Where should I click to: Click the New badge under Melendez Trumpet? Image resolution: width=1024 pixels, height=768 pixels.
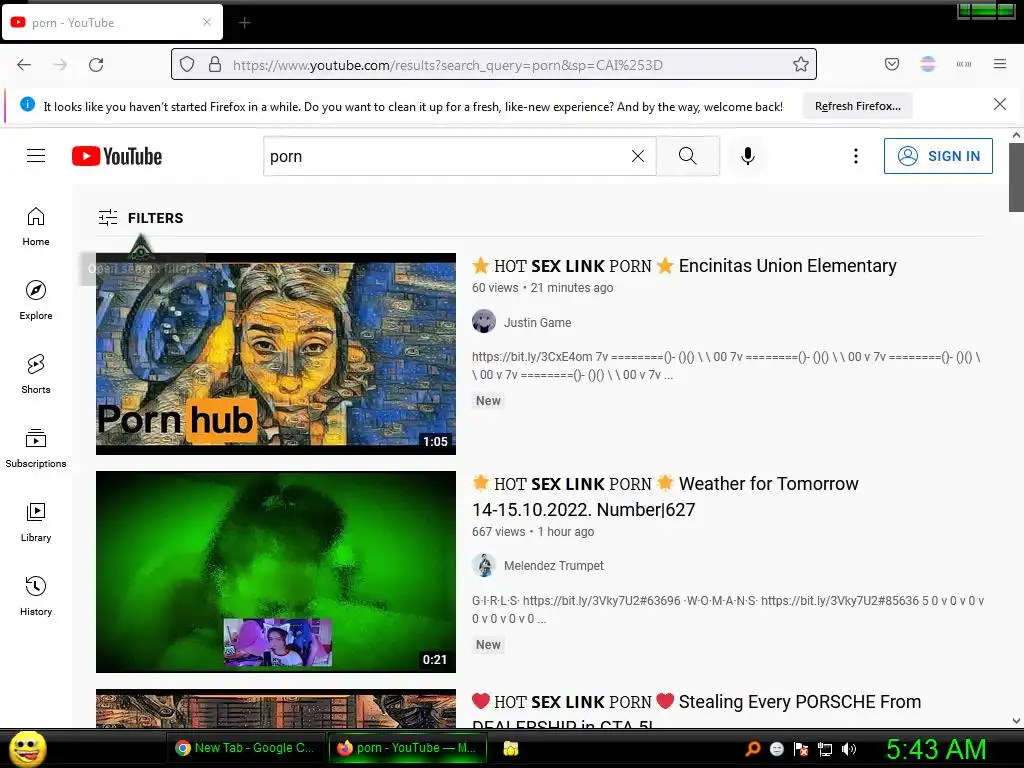(488, 645)
